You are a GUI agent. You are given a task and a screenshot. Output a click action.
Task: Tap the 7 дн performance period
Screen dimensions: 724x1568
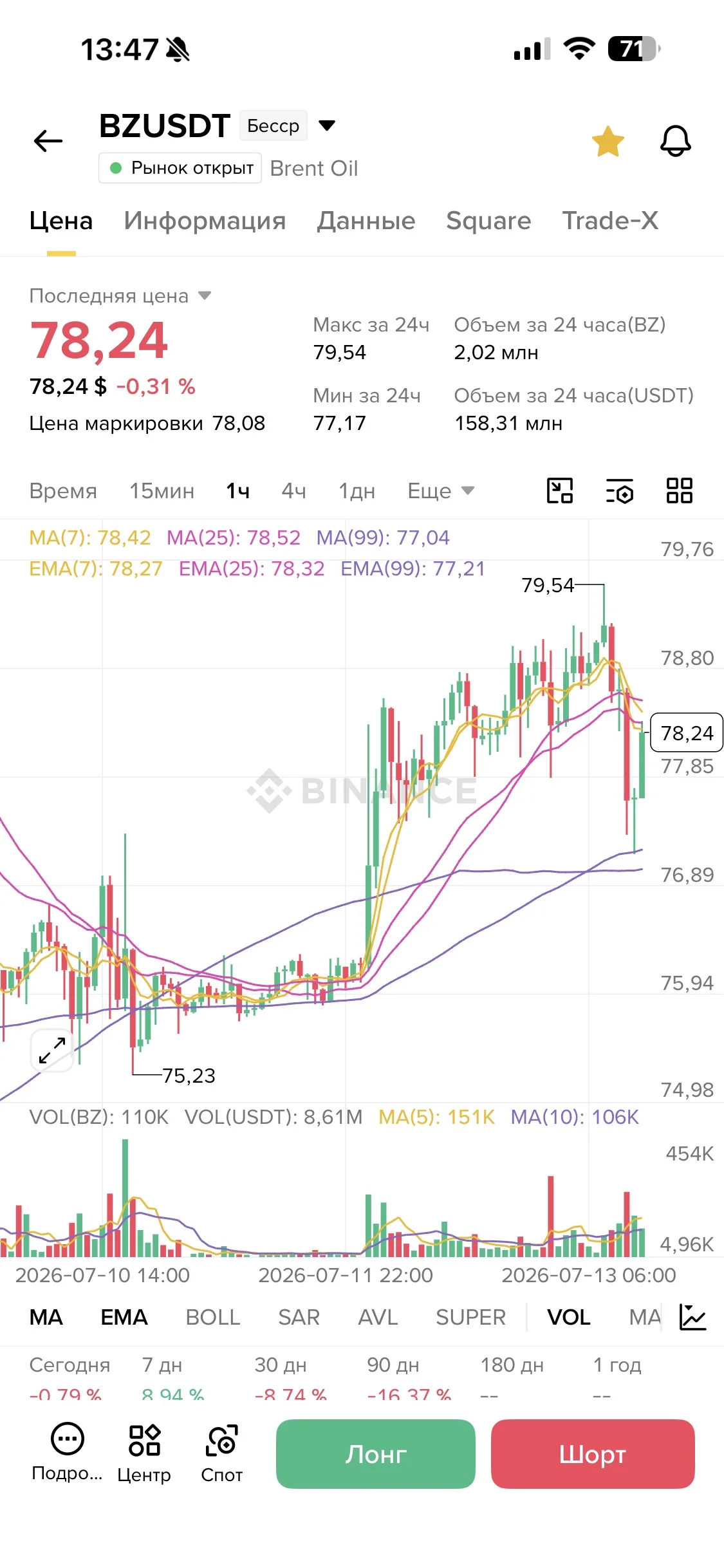coord(162,1365)
